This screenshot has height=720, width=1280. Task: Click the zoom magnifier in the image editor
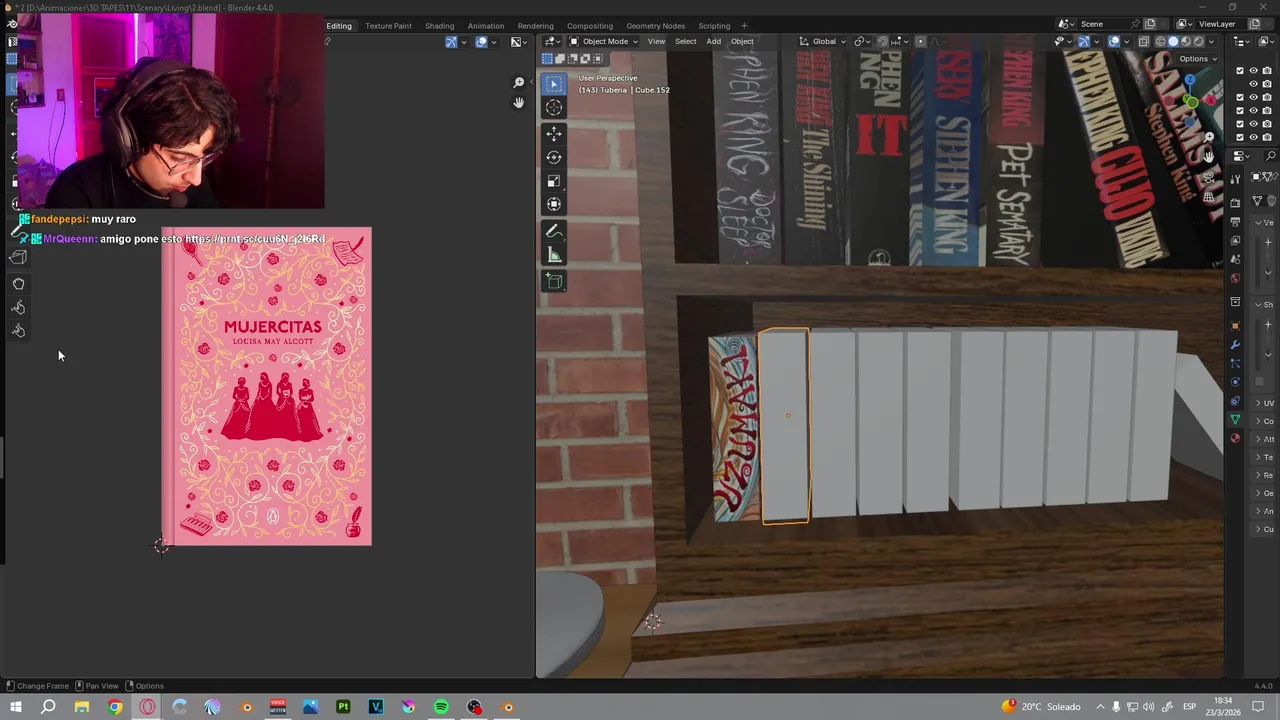(x=518, y=83)
